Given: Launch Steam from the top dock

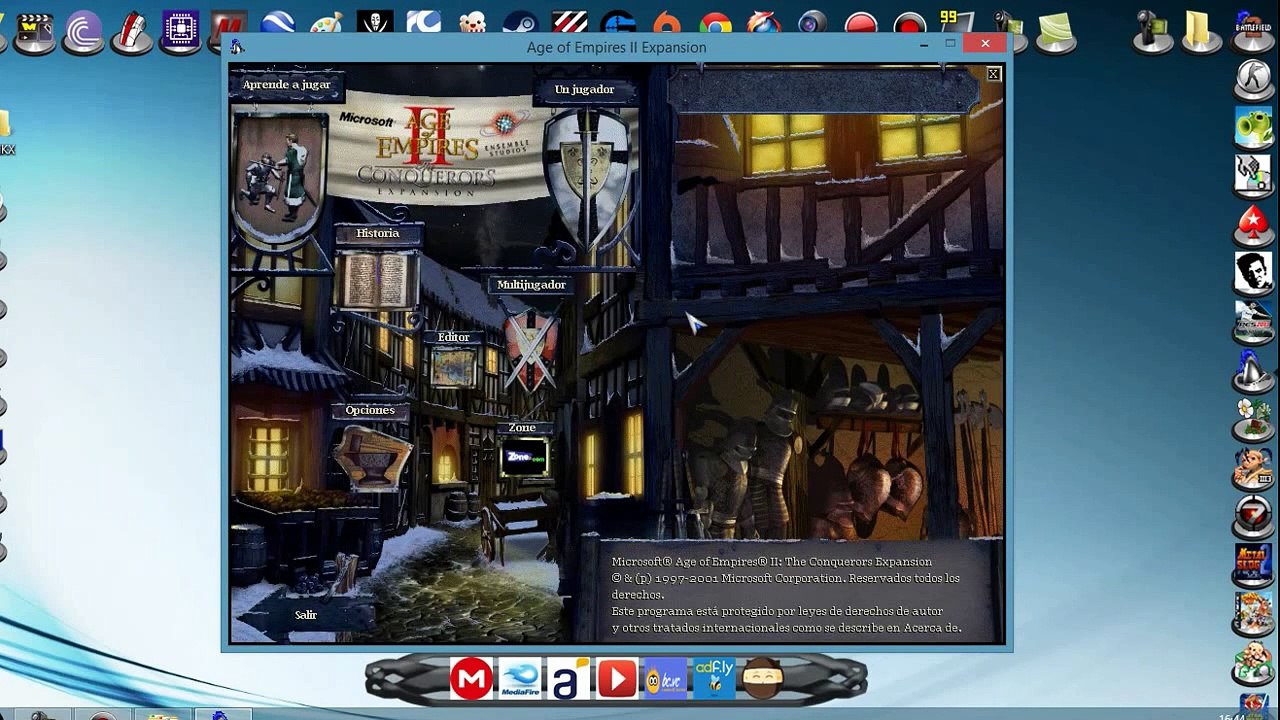Looking at the screenshot, I should tap(520, 24).
